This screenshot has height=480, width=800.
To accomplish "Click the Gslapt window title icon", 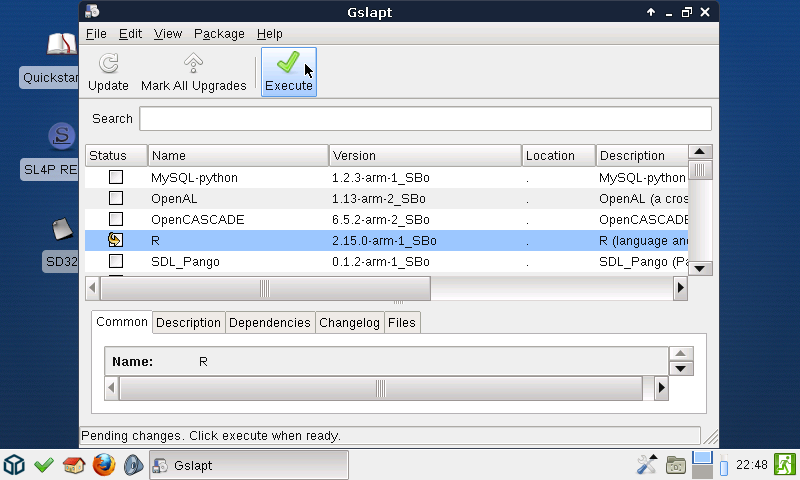I will (x=92, y=11).
